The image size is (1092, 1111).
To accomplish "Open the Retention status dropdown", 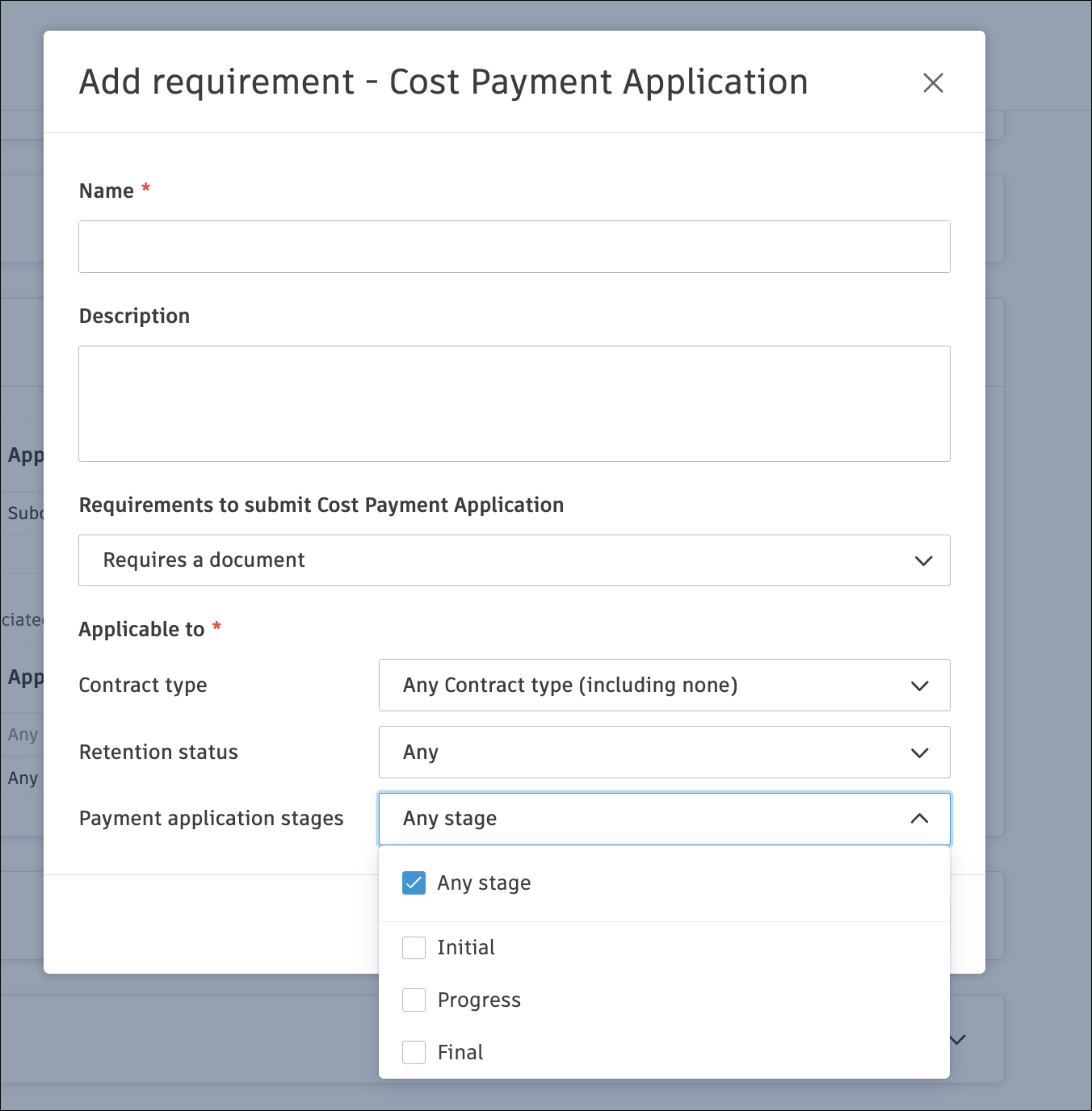I will [x=919, y=752].
